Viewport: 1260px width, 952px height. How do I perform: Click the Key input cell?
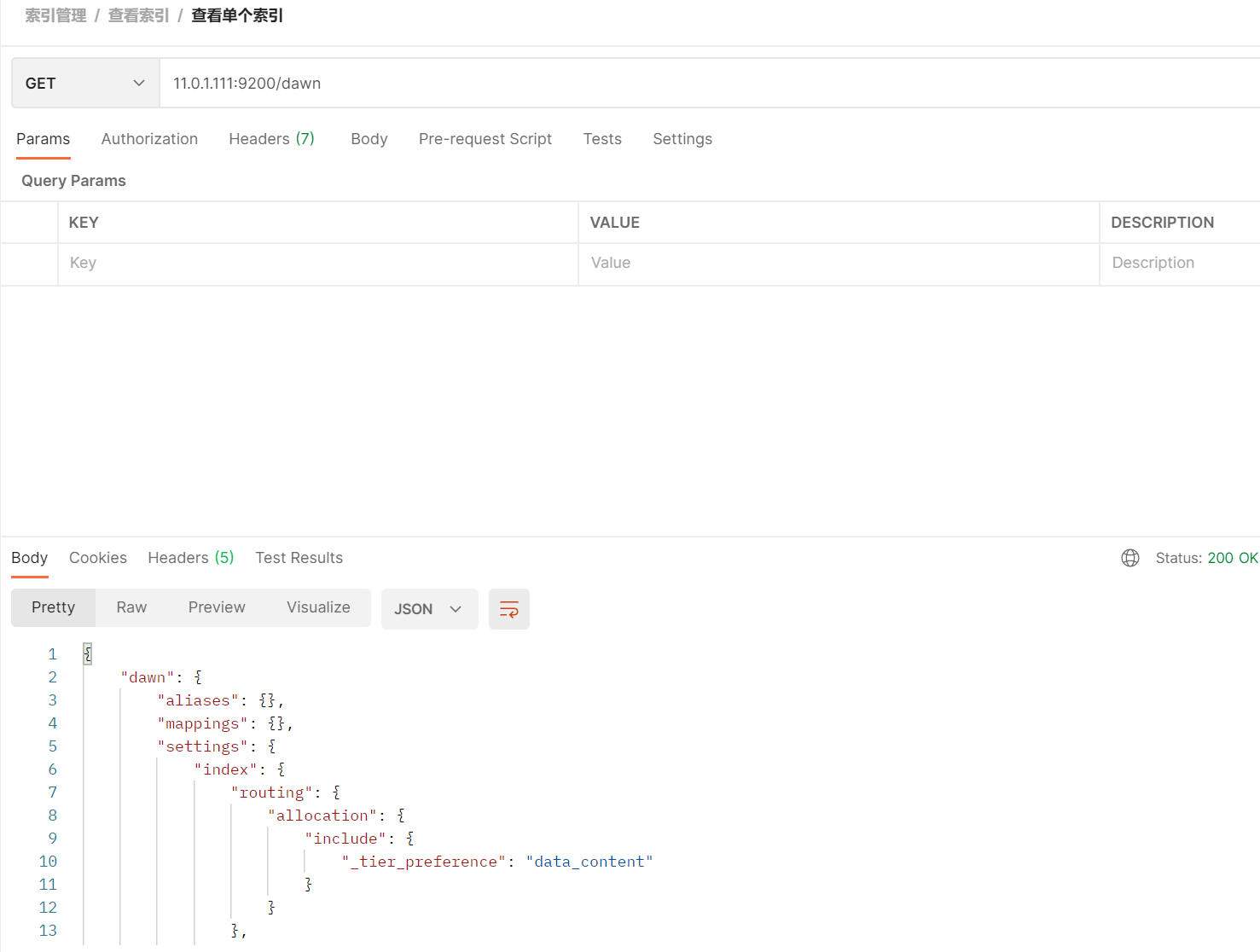[x=318, y=264]
